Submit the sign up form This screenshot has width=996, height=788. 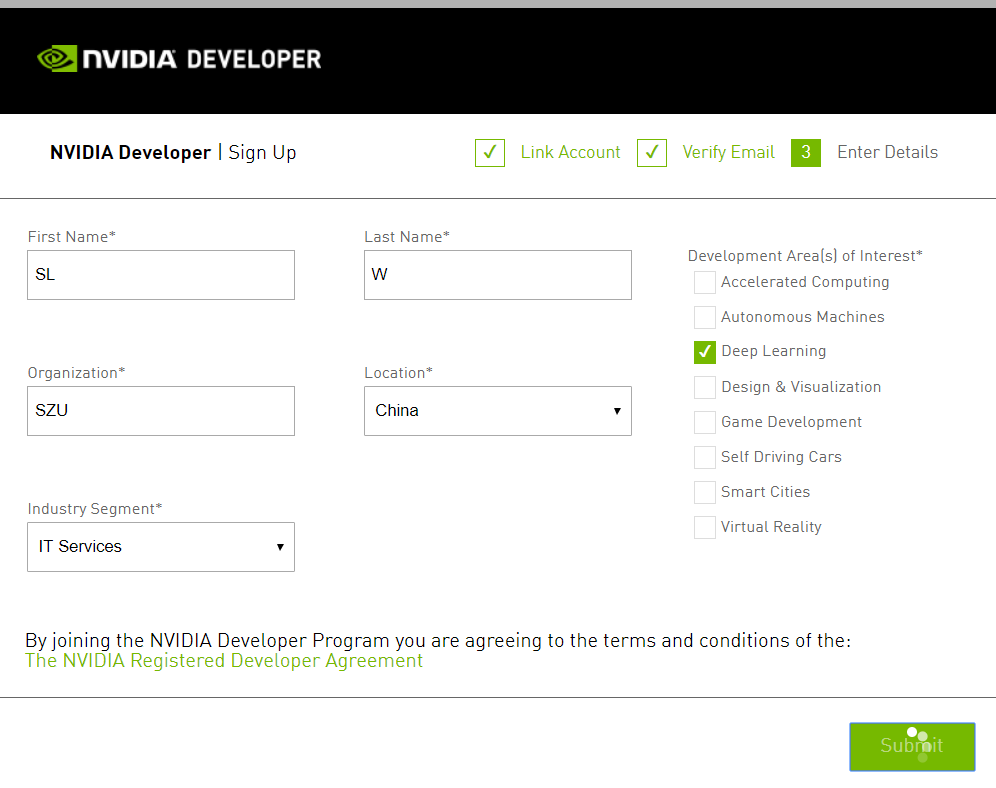912,747
